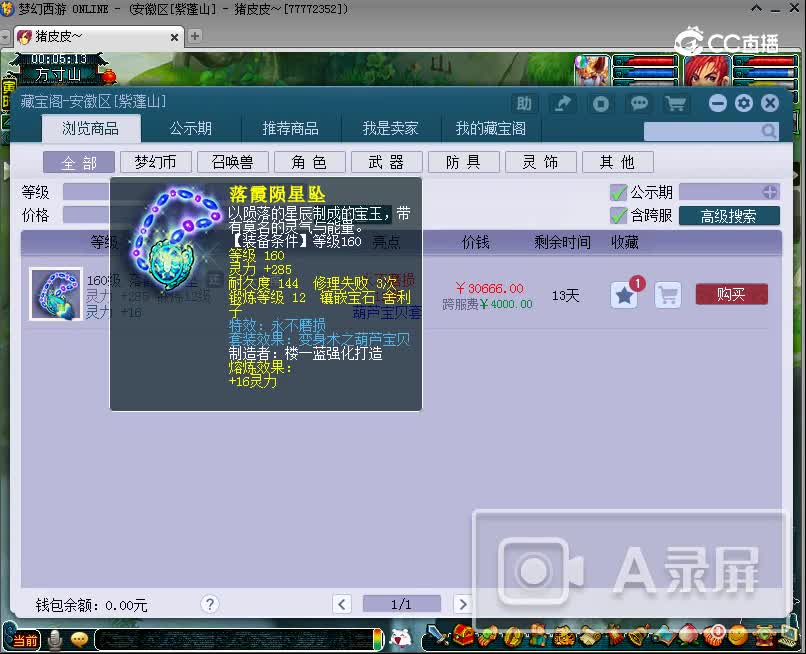Click the bell icon in bottom toolbar
806x654 pixels.
638,637
